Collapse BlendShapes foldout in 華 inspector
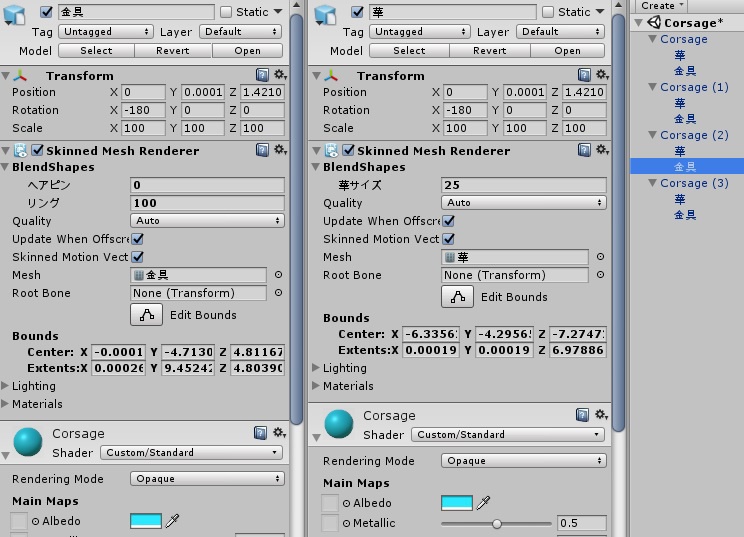 tap(316, 167)
